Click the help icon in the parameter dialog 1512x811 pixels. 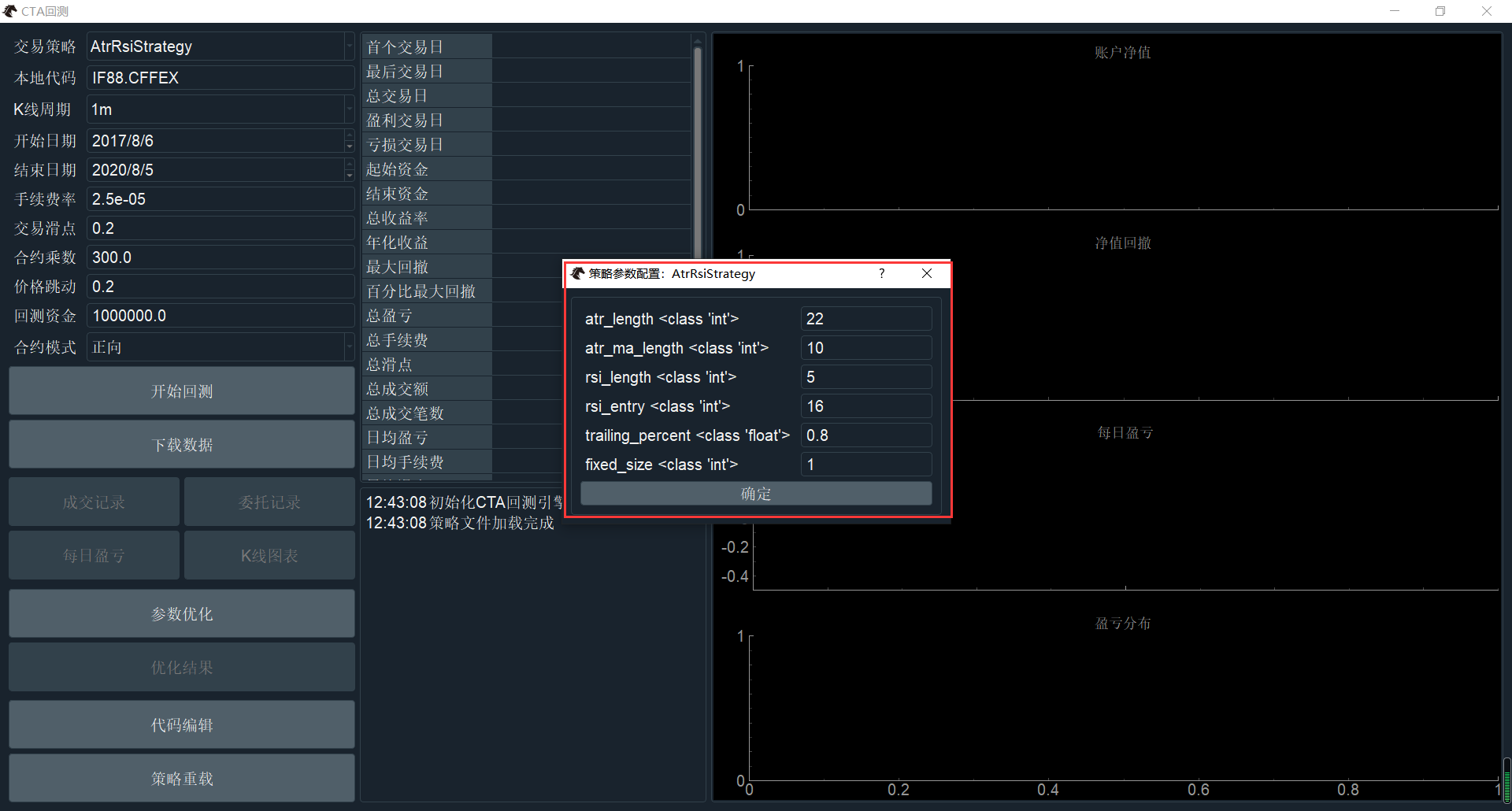click(881, 274)
